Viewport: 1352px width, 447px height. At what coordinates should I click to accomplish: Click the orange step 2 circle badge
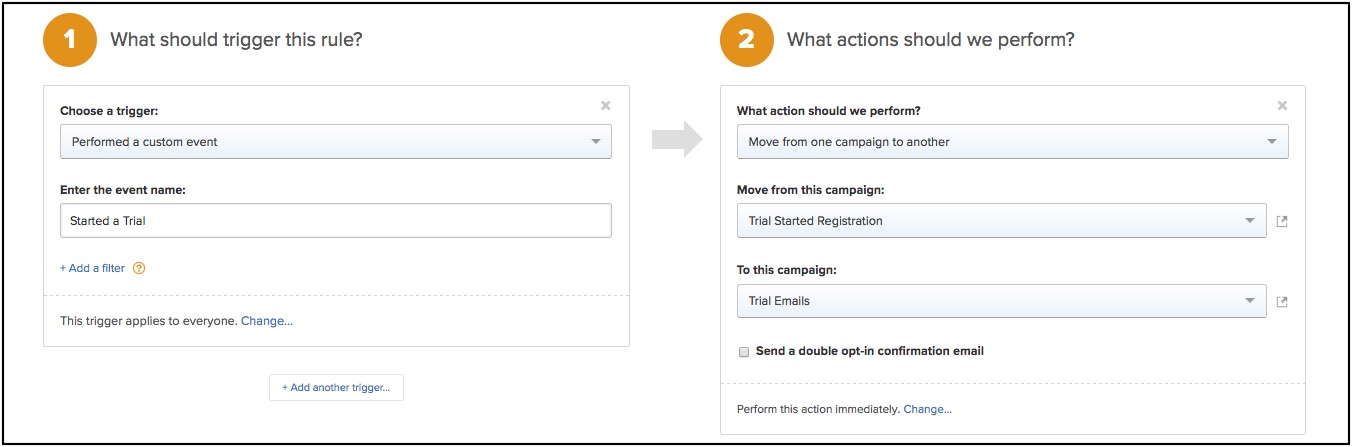point(745,41)
